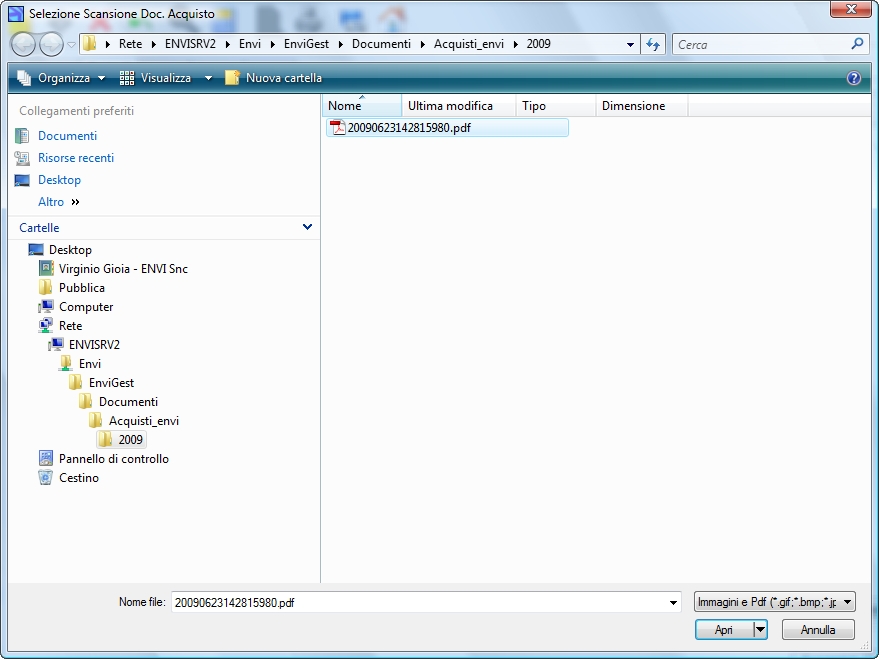This screenshot has width=879, height=659.
Task: Click the back navigation arrow
Action: [x=23, y=44]
